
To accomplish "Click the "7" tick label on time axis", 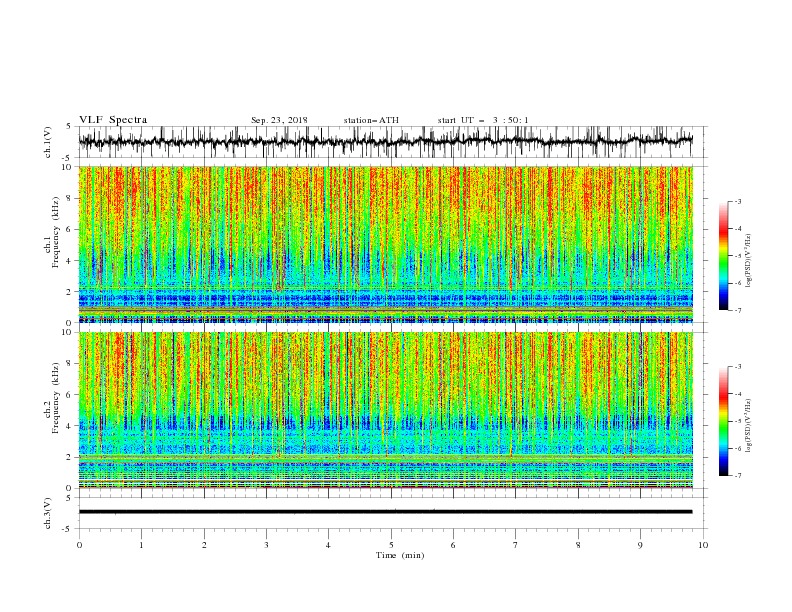I will point(516,545).
